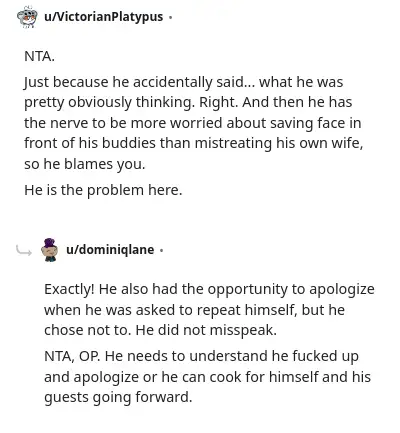Click "chose not to." in dominiqlane's reply

tap(88, 331)
